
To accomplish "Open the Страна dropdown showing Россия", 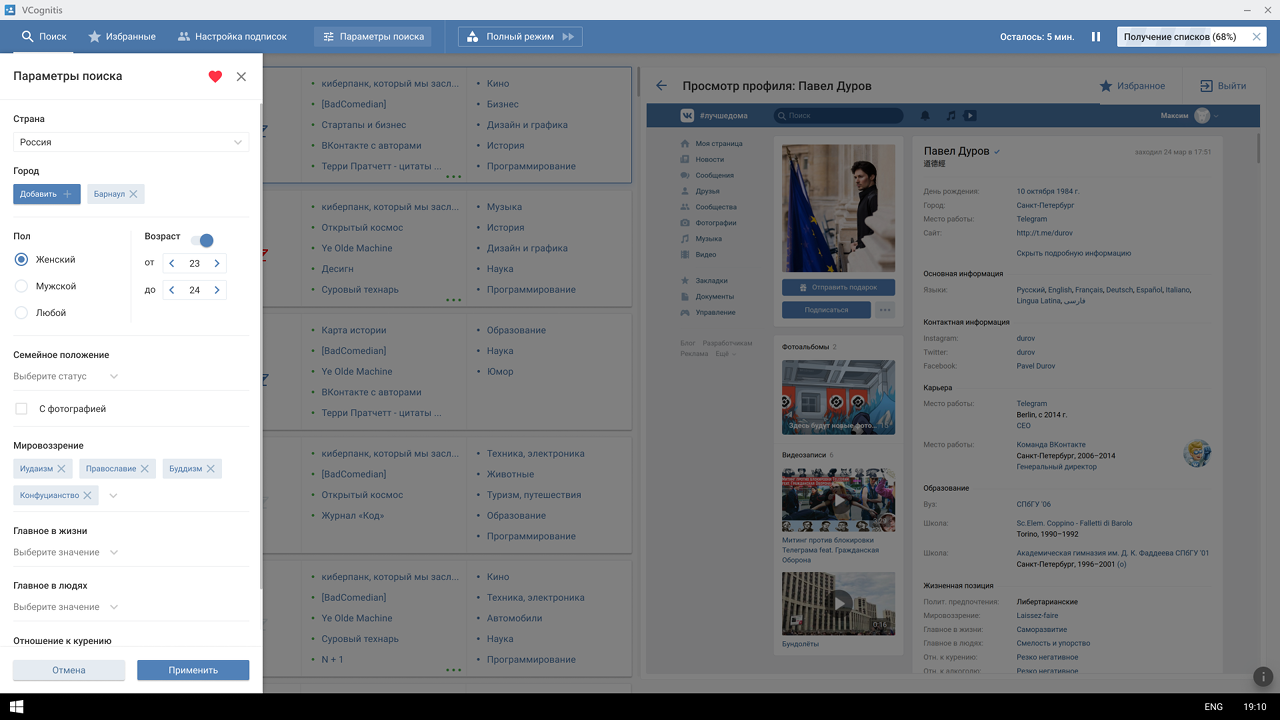I will click(131, 142).
